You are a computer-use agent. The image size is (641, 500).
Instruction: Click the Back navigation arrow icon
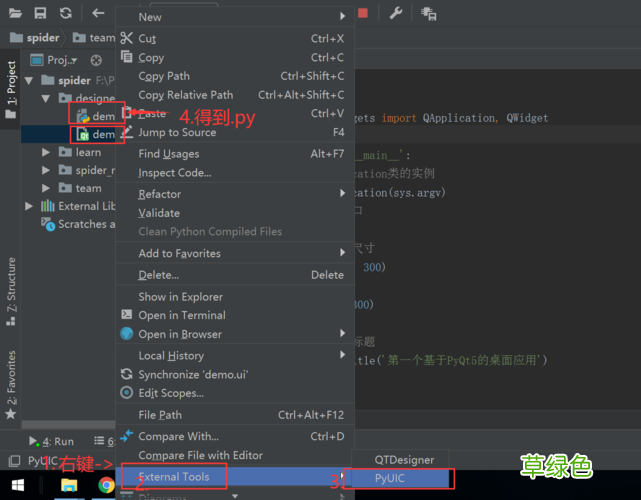97,13
